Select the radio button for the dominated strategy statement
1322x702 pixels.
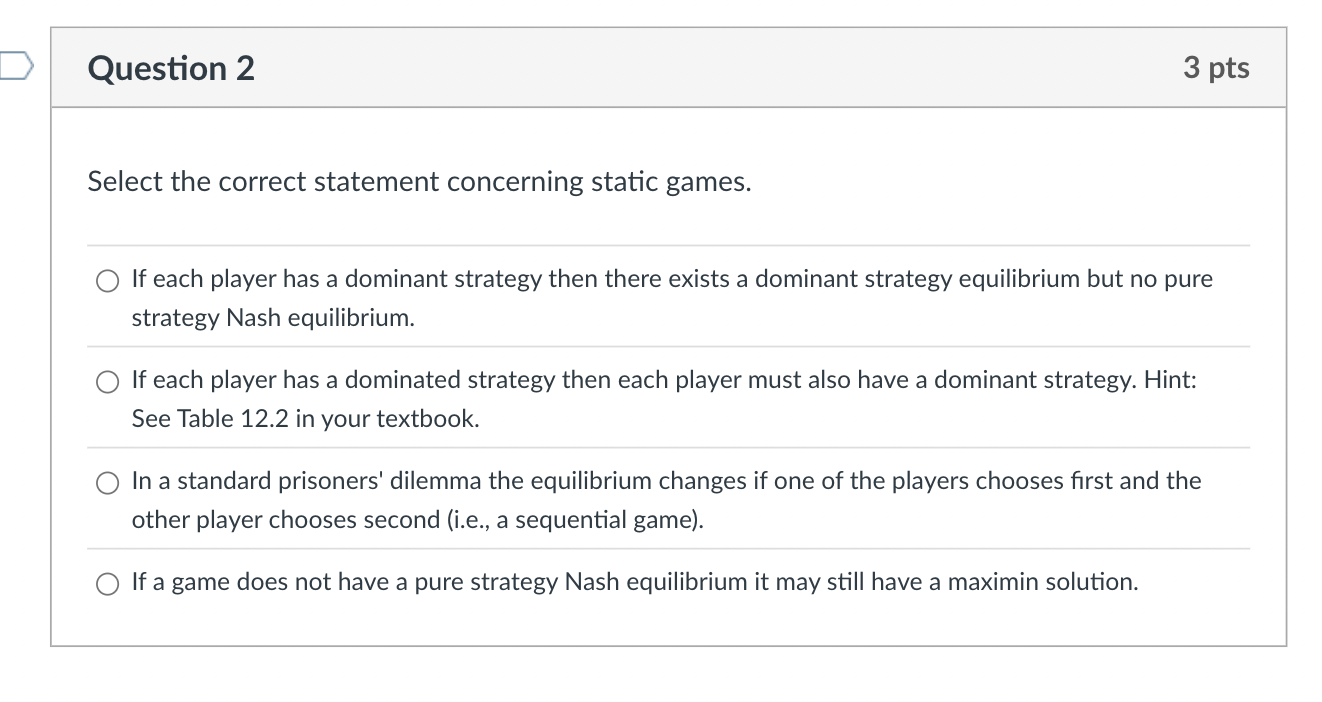pos(106,381)
